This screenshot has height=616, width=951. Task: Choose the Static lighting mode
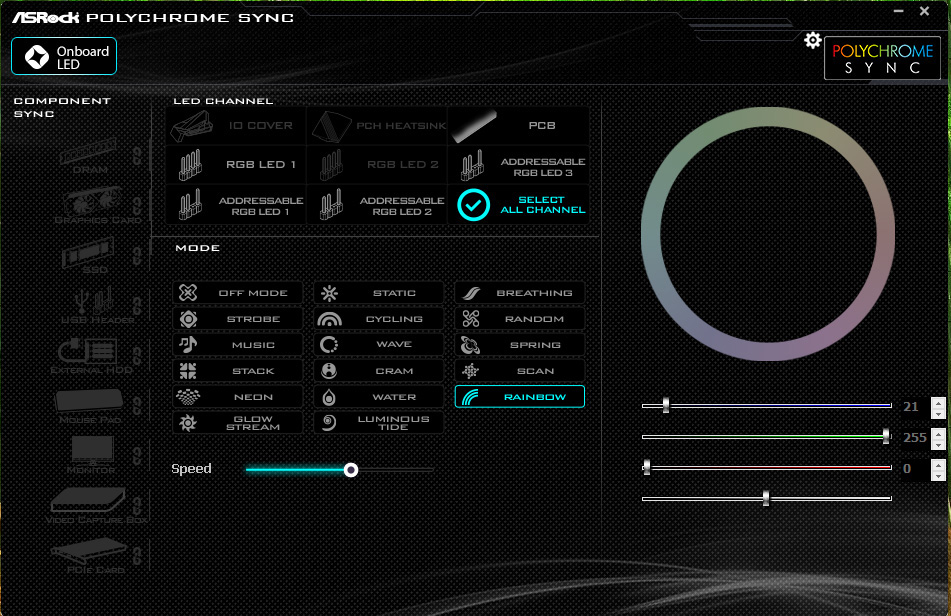(x=378, y=293)
